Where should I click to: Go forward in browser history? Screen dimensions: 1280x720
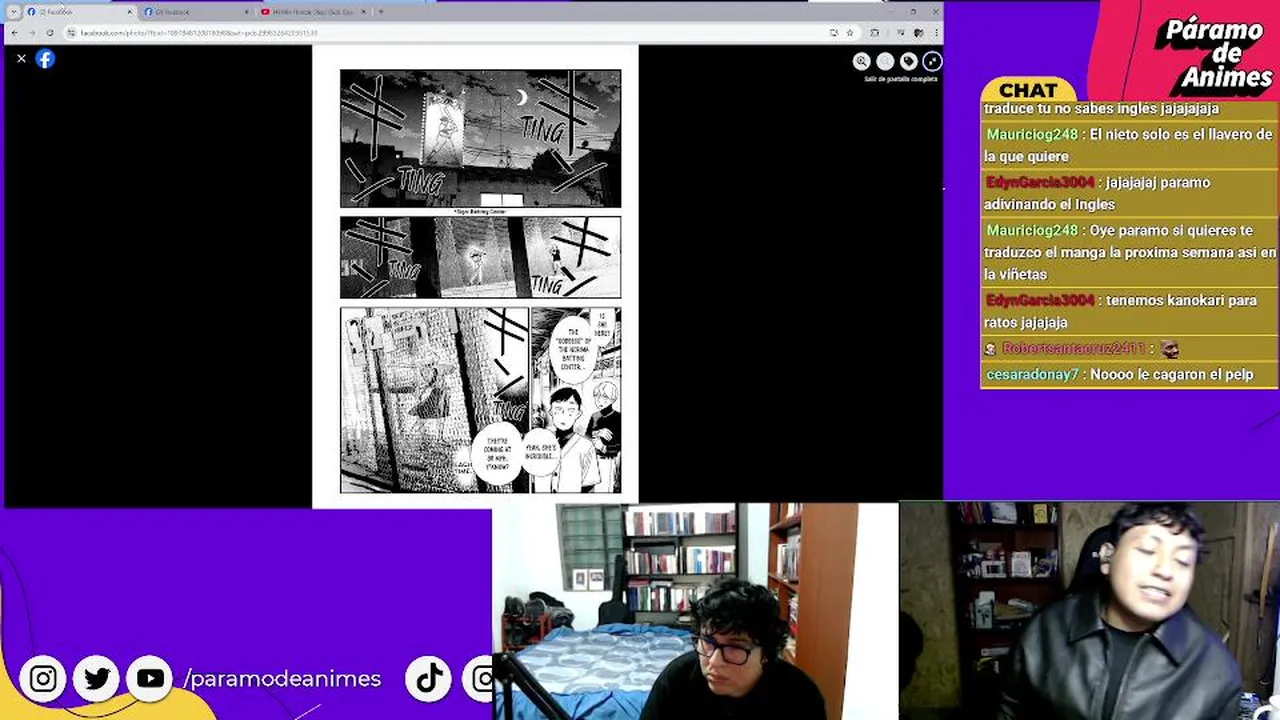point(32,33)
